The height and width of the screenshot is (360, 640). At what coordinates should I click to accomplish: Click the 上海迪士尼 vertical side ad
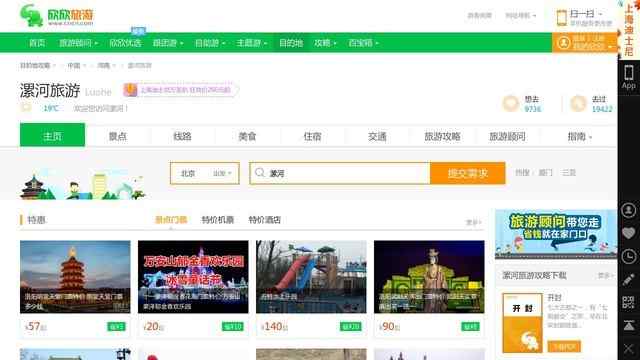click(629, 29)
